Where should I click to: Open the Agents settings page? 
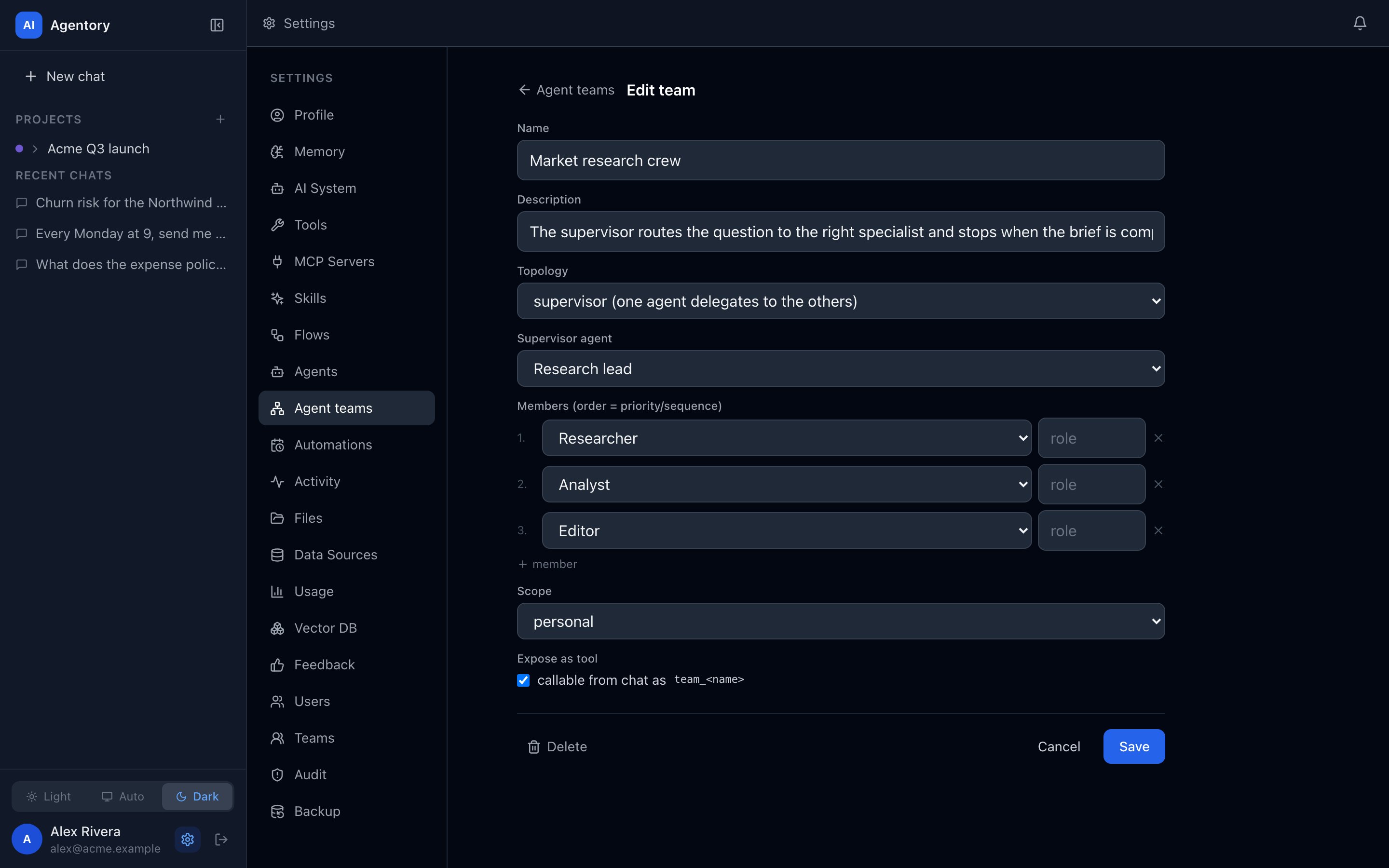click(x=346, y=371)
